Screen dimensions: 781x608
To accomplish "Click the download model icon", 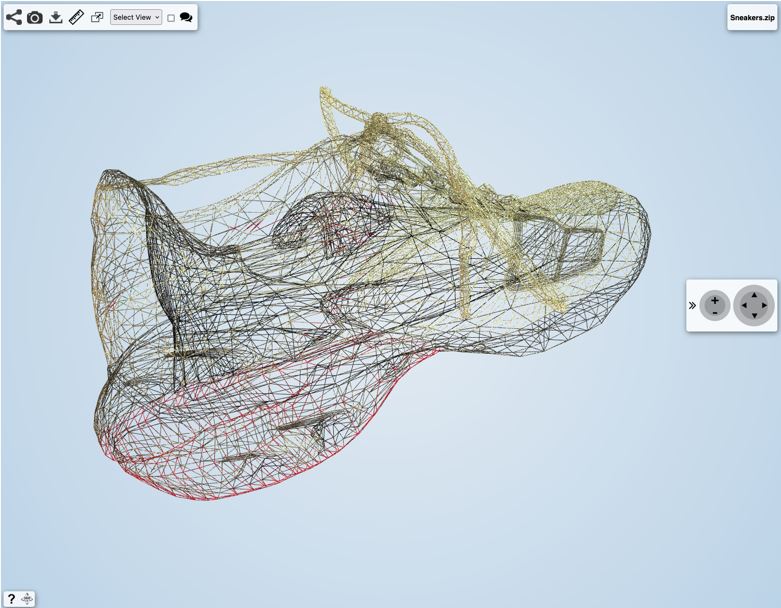I will 56,17.
